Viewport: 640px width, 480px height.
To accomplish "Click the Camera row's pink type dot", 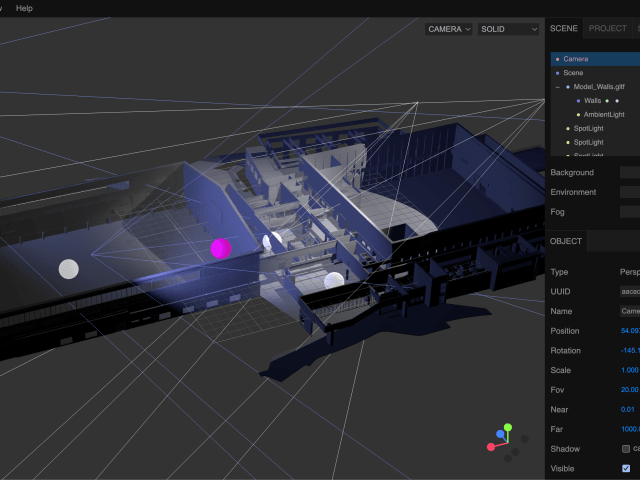I will [x=558, y=59].
